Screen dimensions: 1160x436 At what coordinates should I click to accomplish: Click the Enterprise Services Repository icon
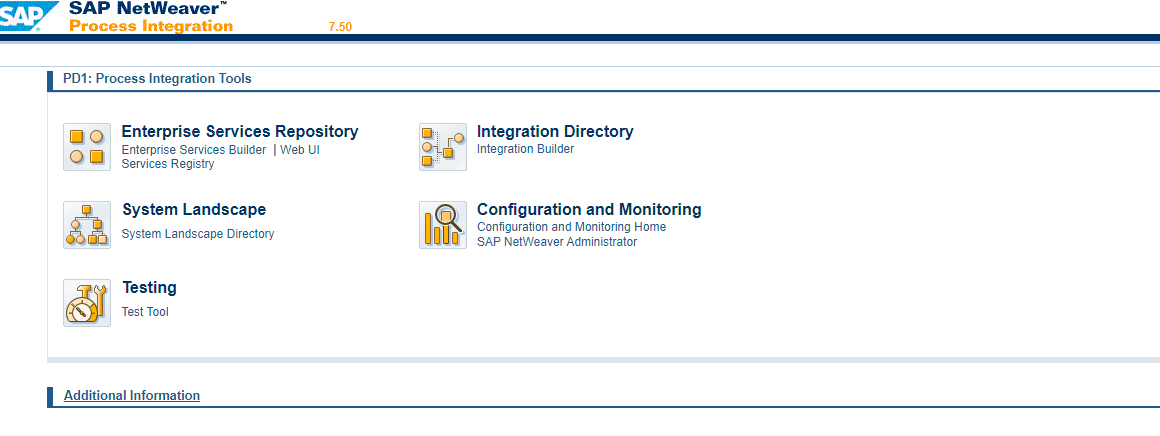87,147
